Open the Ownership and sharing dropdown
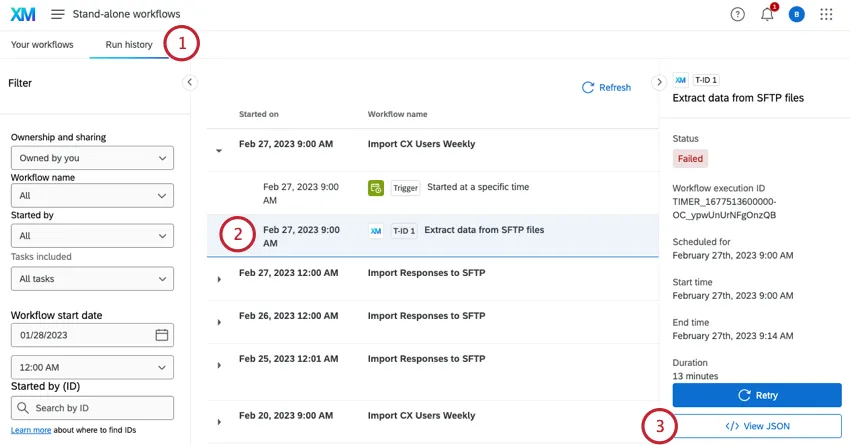 click(x=92, y=158)
